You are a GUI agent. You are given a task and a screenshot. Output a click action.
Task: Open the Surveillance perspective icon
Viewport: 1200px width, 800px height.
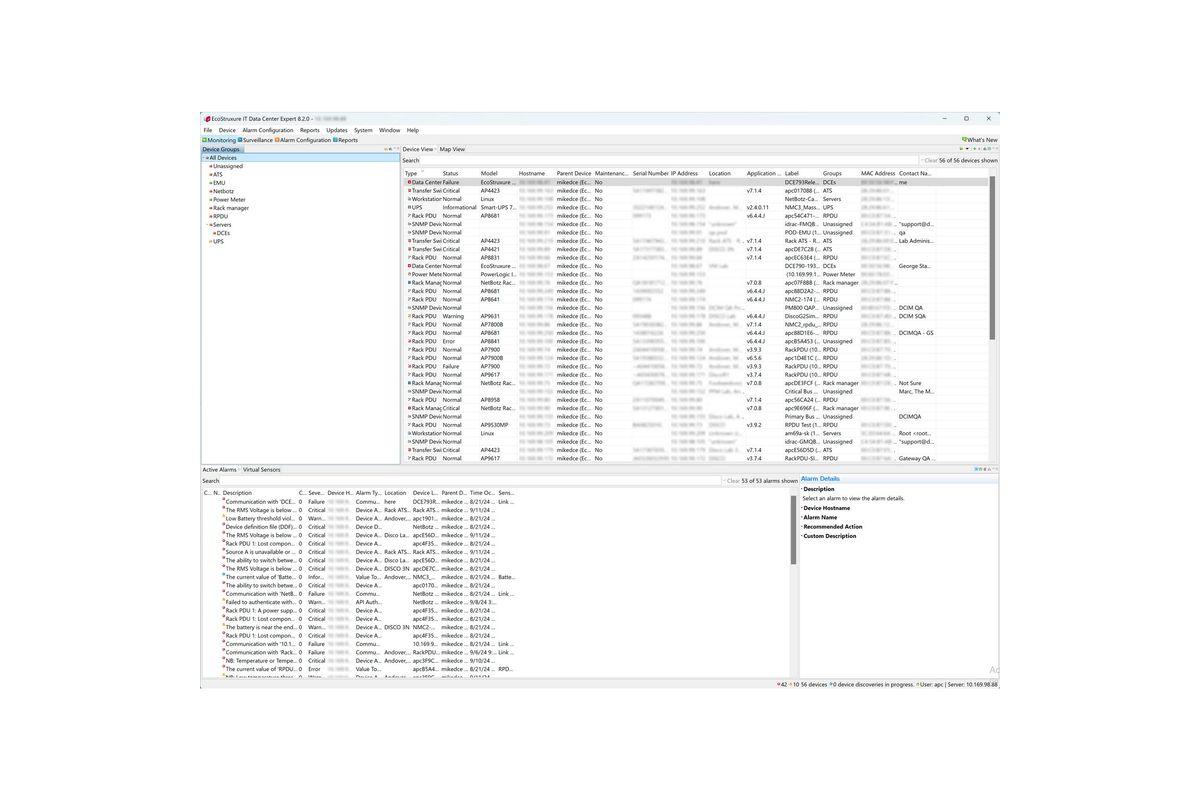240,140
